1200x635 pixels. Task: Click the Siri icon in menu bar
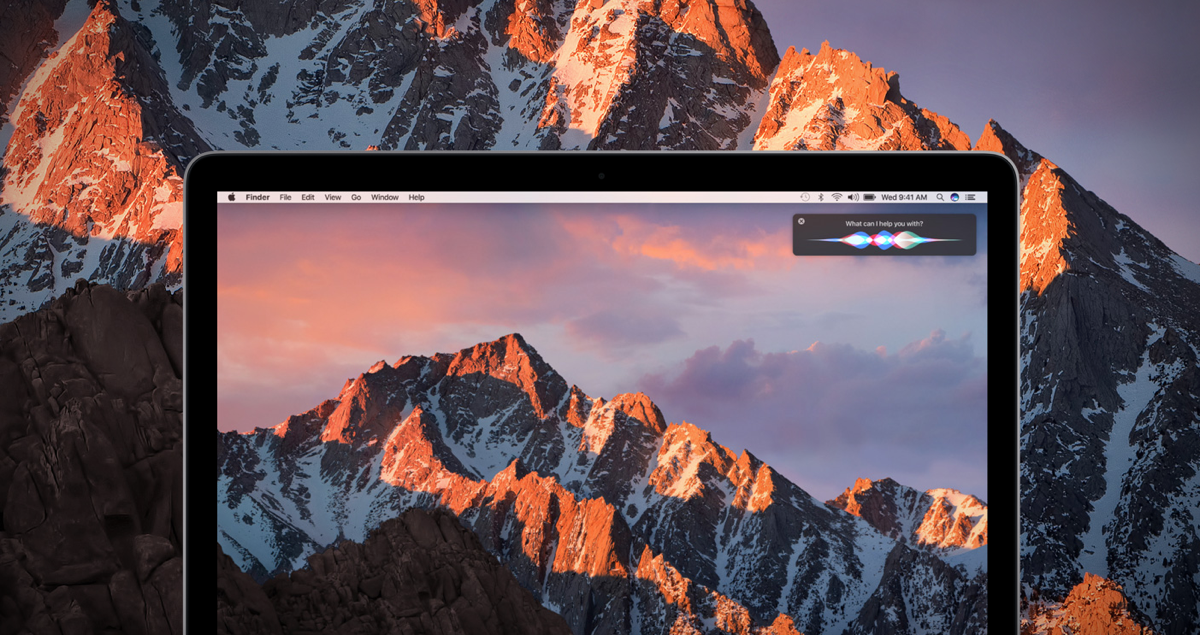[955, 197]
